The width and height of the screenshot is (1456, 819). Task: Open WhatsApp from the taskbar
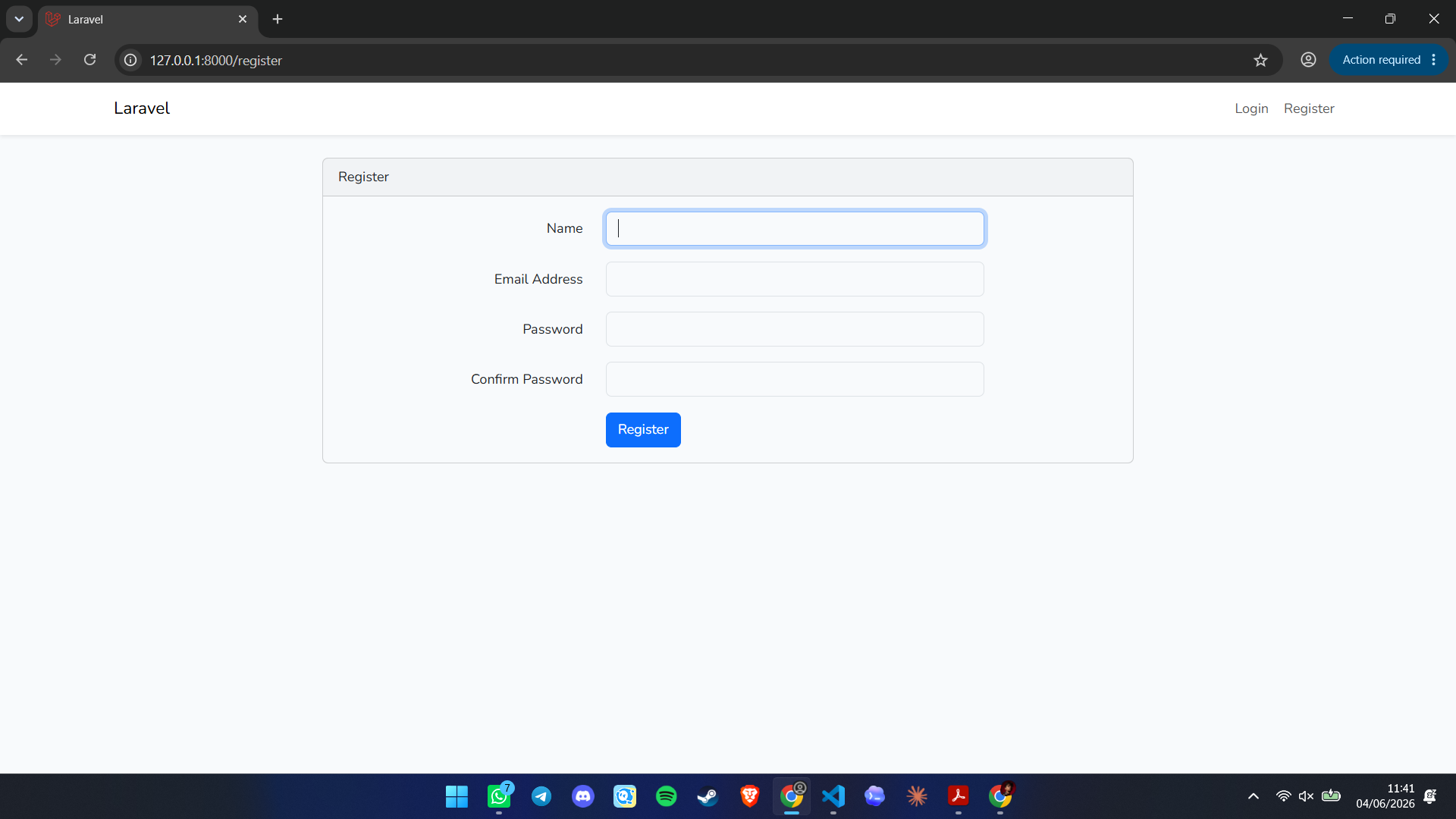499,796
